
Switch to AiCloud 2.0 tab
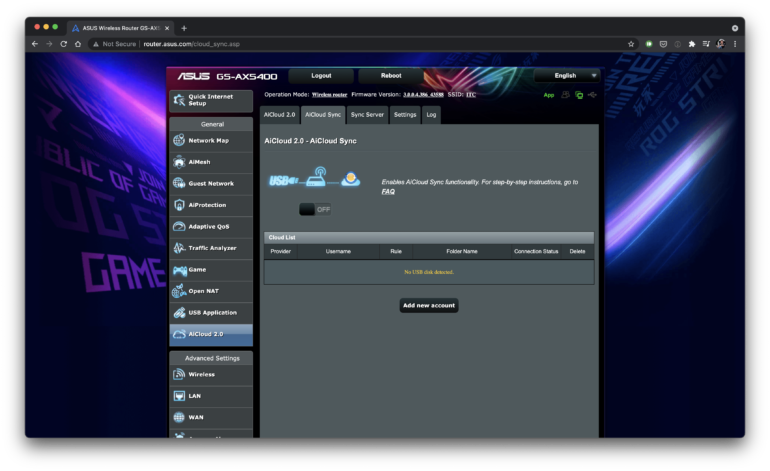click(x=279, y=115)
